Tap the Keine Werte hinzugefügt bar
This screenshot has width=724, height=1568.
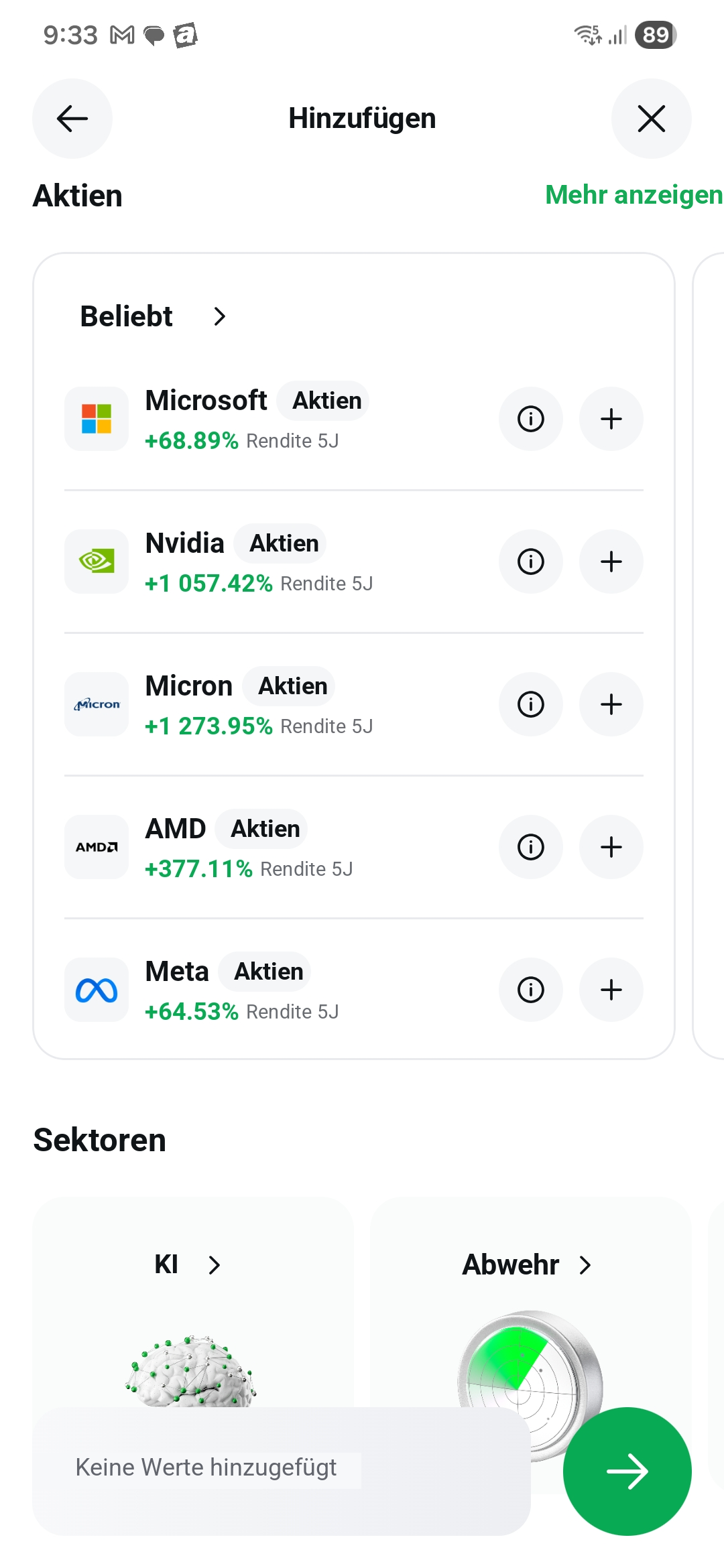click(x=282, y=1472)
